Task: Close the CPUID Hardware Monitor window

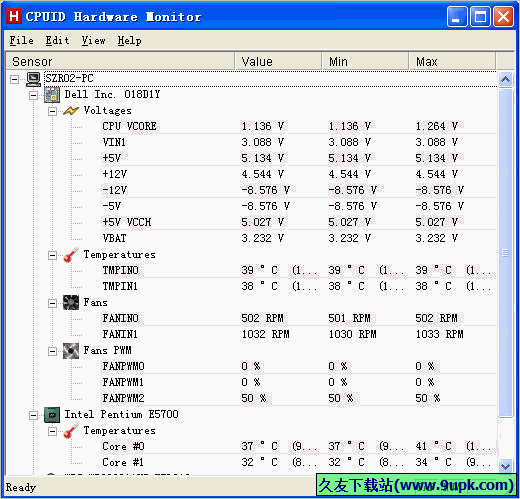Action: point(503,16)
